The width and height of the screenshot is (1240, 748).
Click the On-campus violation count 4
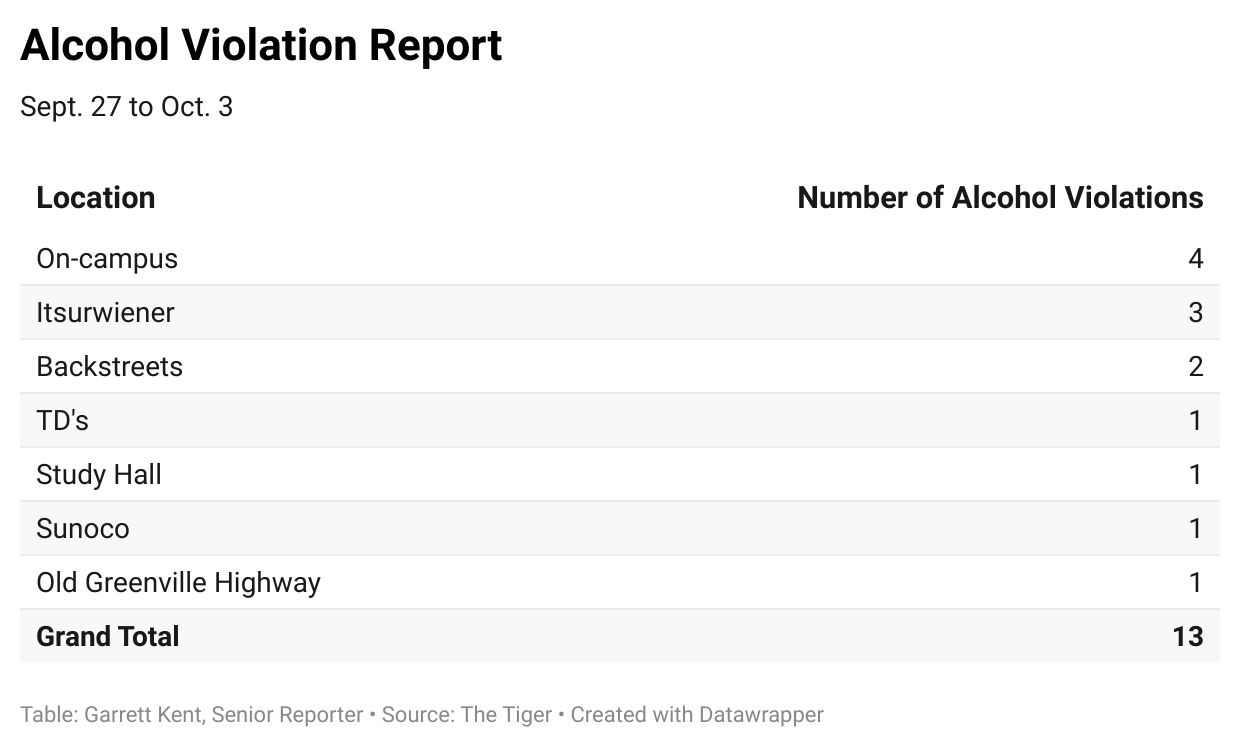click(x=1196, y=259)
